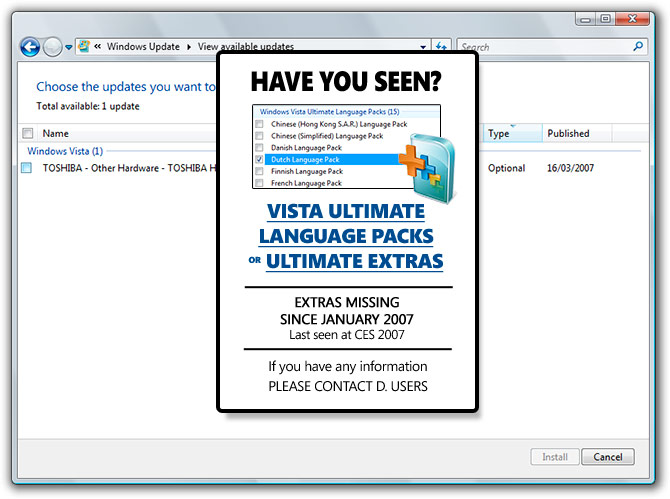Screen dimensions: 670x499
Task: Click Total available: 1 update text
Action: (88, 106)
